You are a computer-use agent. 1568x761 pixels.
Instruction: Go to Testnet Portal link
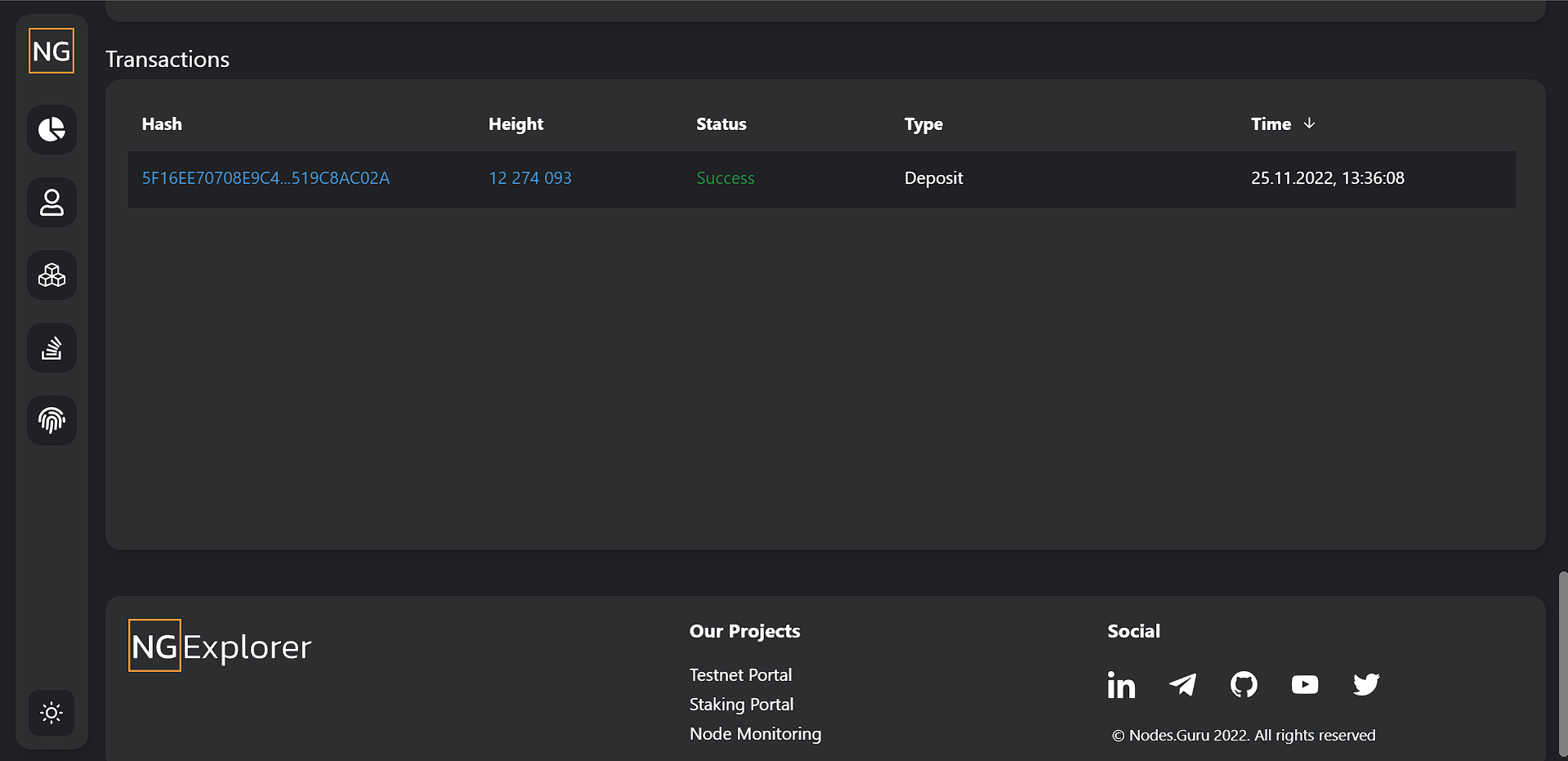coord(740,675)
